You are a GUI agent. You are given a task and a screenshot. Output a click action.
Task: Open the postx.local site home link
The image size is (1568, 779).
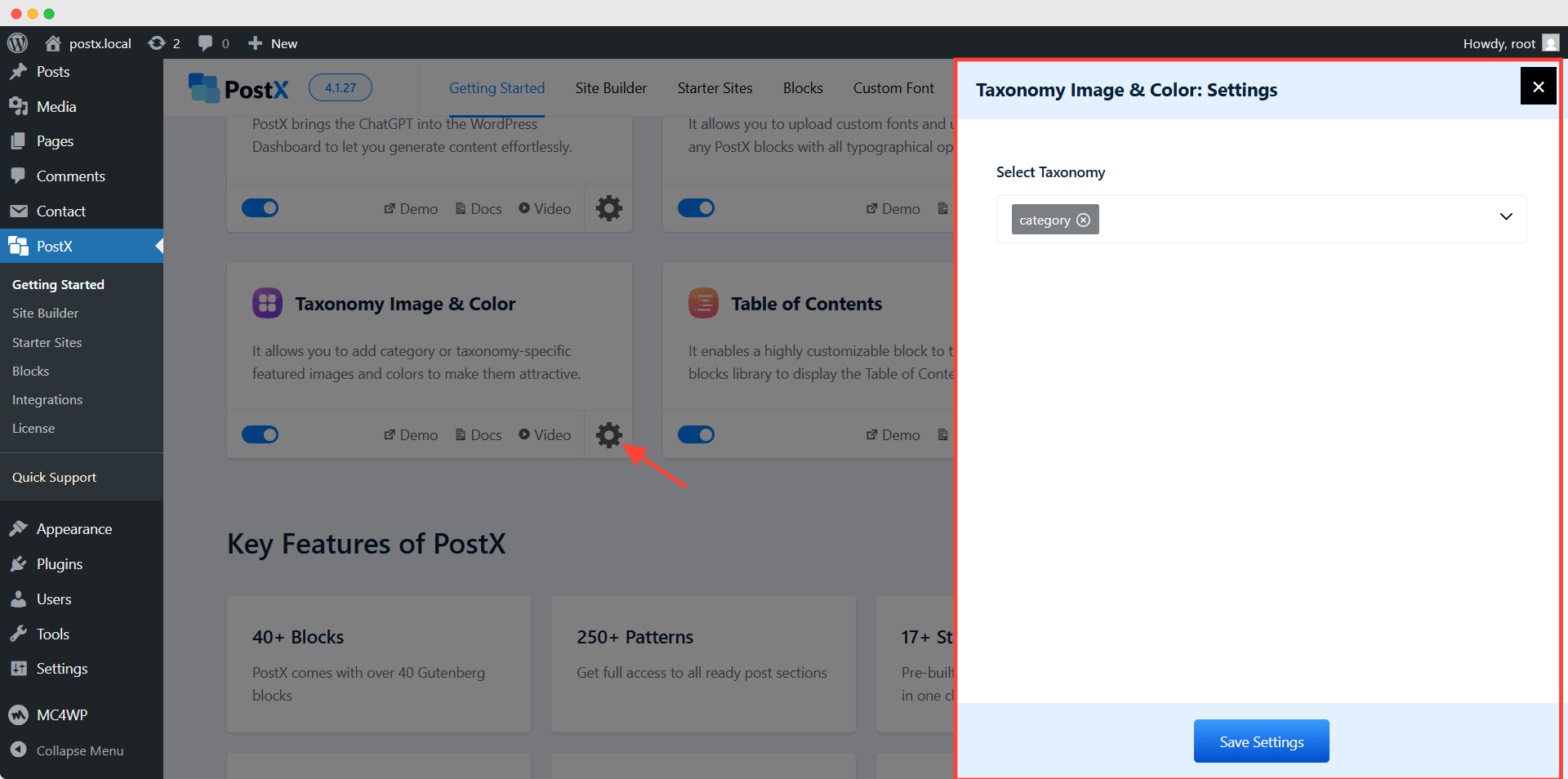pyautogui.click(x=88, y=43)
